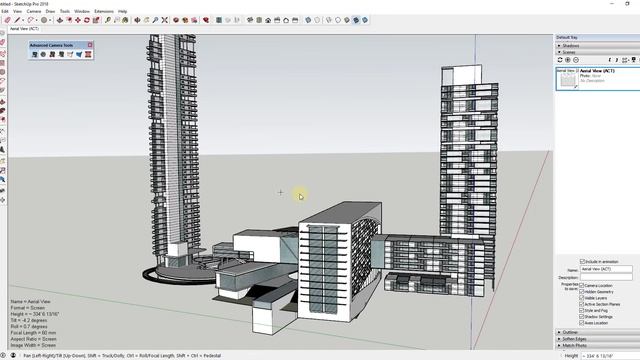The height and width of the screenshot is (360, 640).
Task: Select the Pan hand tool
Action: tap(146, 20)
